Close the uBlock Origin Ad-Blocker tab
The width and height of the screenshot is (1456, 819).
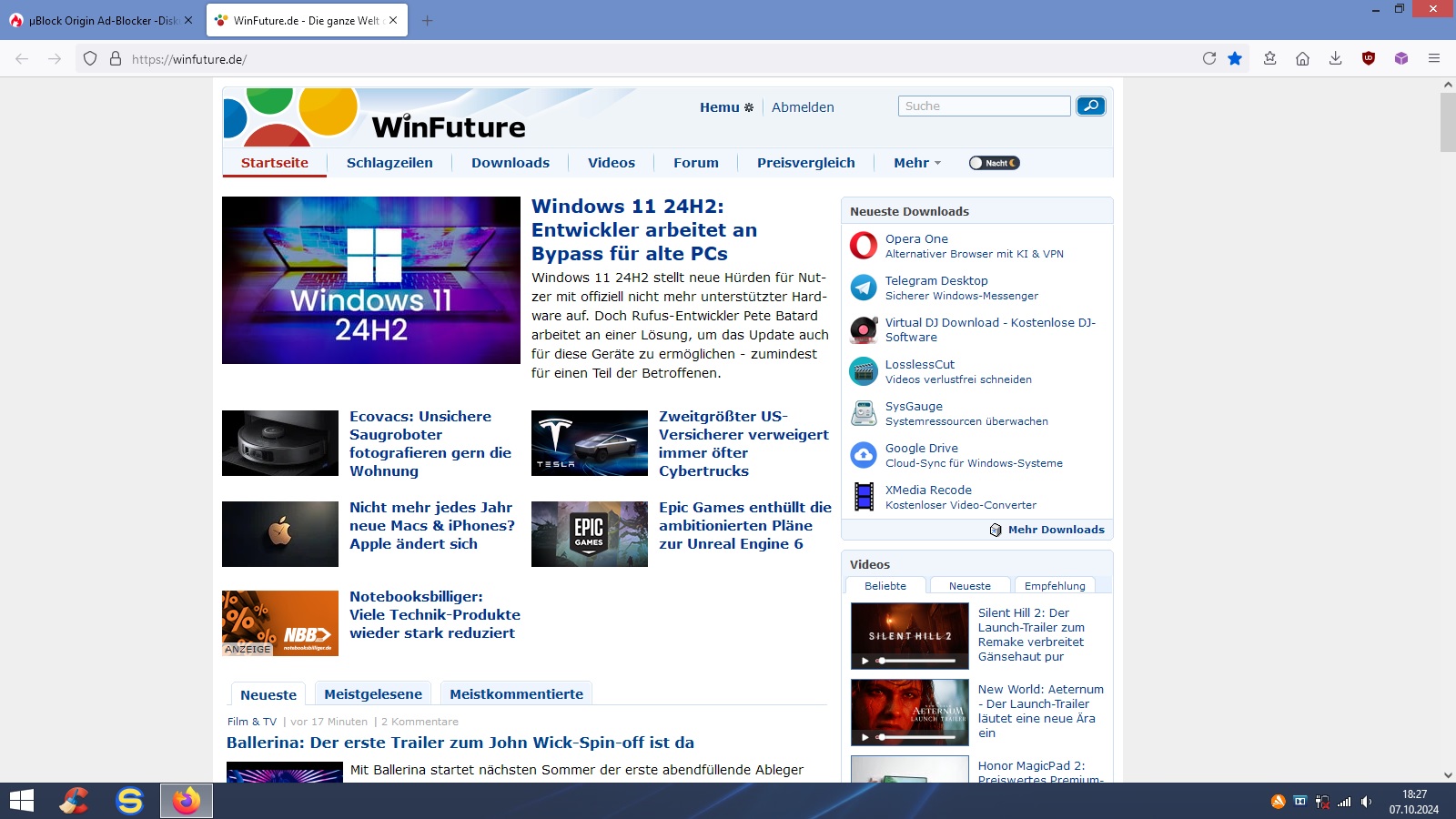pyautogui.click(x=188, y=20)
